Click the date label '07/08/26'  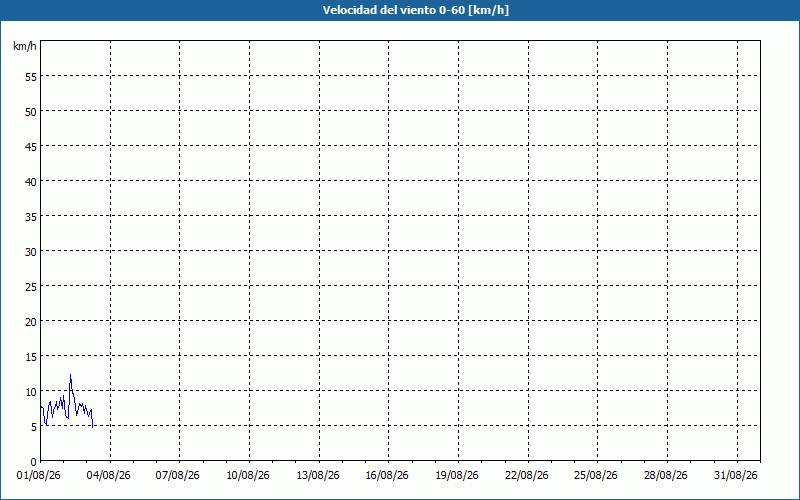178,476
